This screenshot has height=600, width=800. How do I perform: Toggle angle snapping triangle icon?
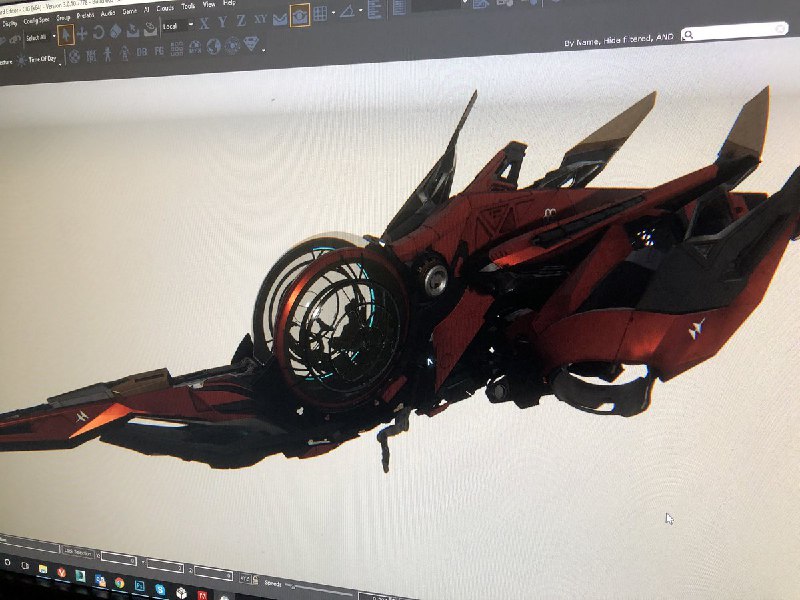pos(347,11)
